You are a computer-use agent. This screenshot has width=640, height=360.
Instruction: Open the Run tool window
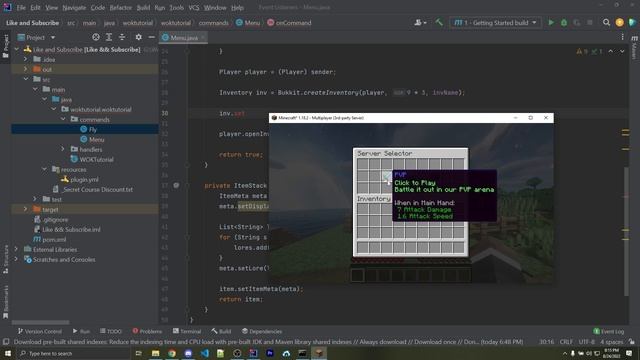81,331
